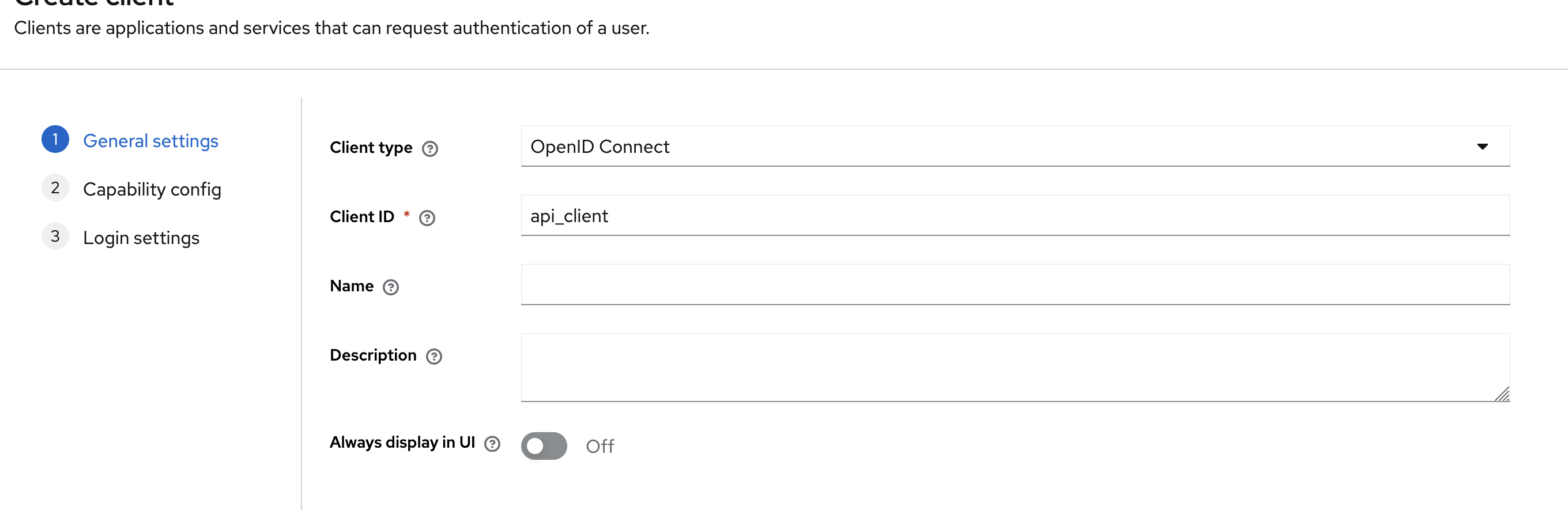Viewport: 1568px width, 510px height.
Task: Focus the empty Name input field
Action: [x=1015, y=284]
